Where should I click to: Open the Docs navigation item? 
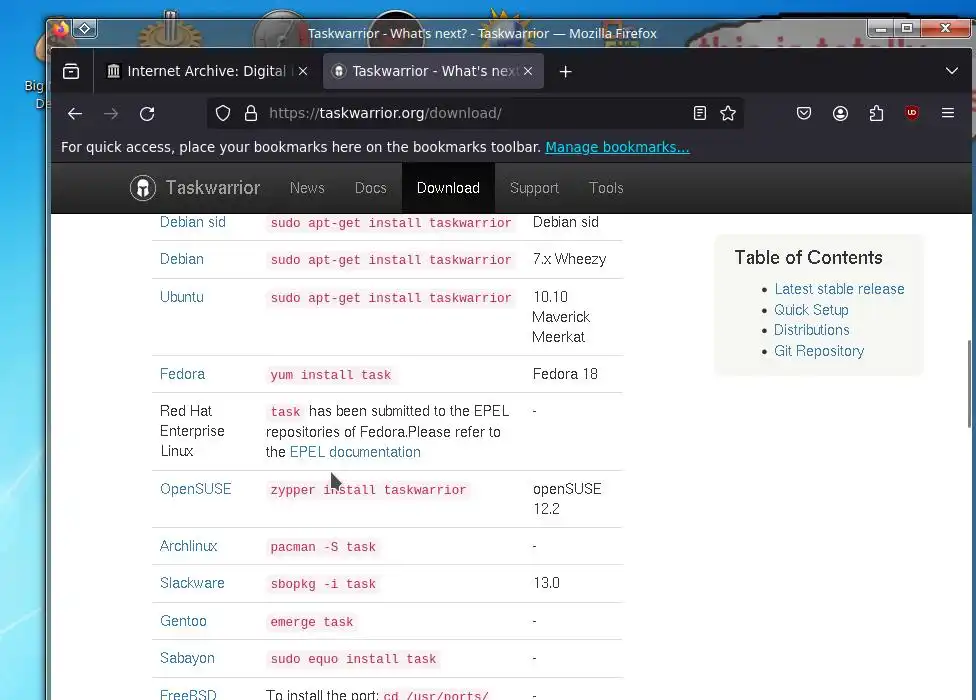[x=370, y=188]
